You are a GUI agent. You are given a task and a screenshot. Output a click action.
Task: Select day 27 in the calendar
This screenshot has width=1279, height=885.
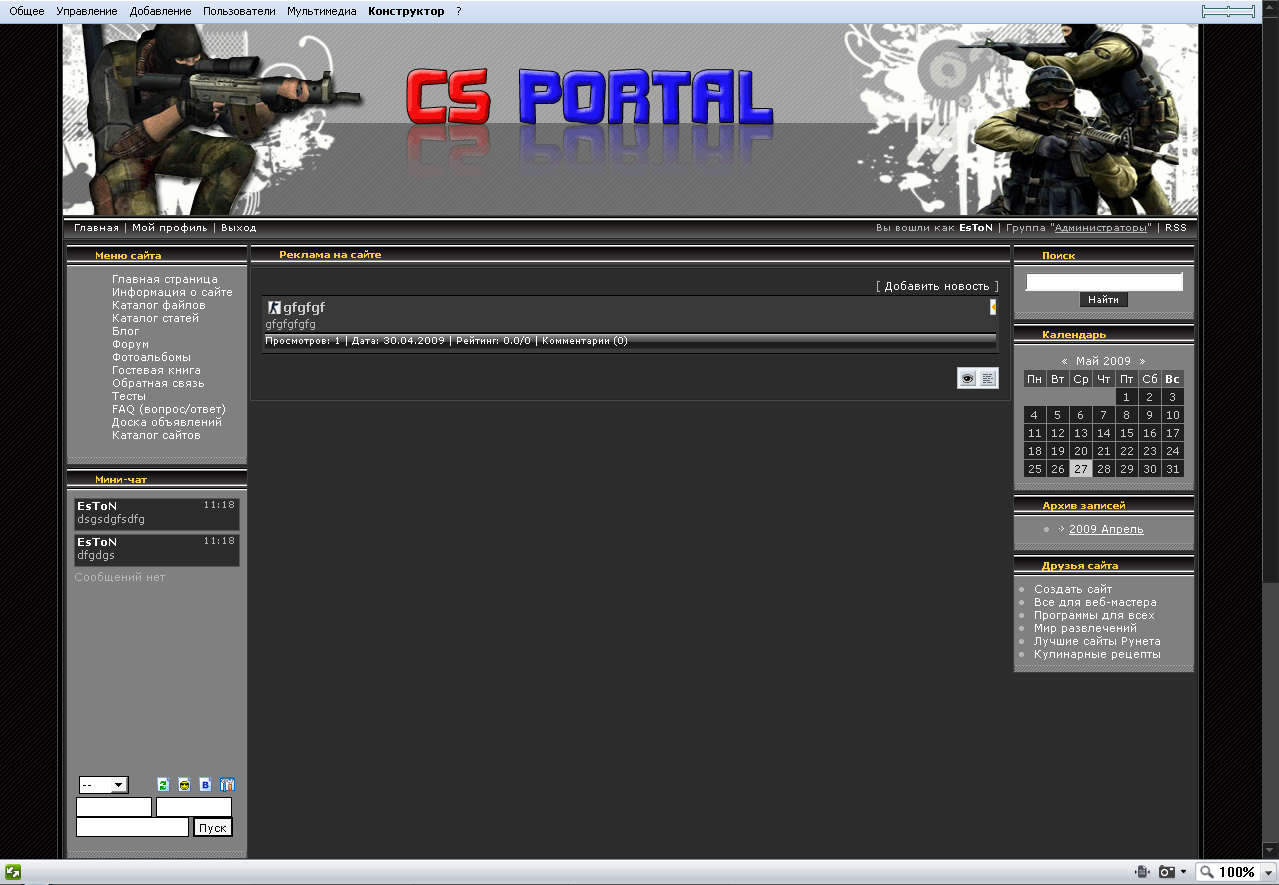(x=1080, y=469)
